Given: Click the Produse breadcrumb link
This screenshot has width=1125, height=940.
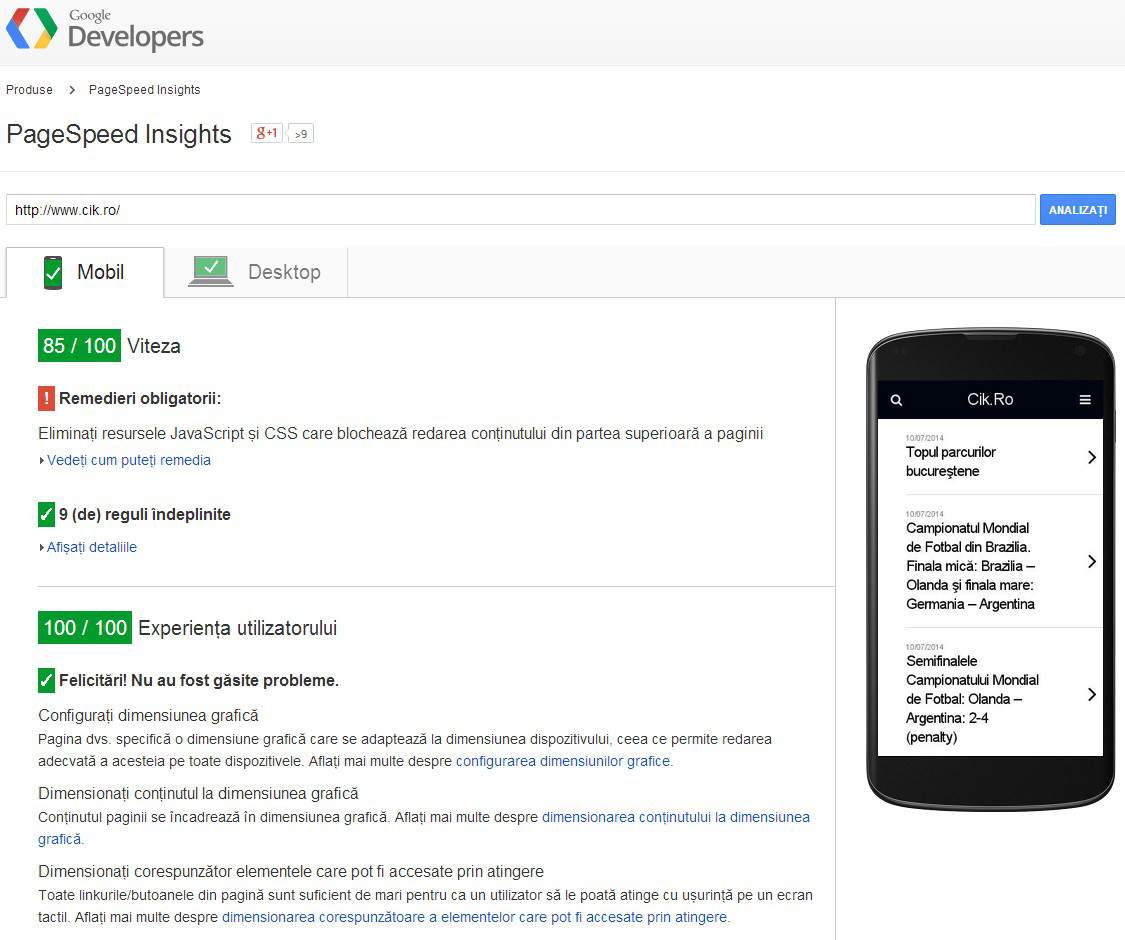Looking at the screenshot, I should (29, 90).
